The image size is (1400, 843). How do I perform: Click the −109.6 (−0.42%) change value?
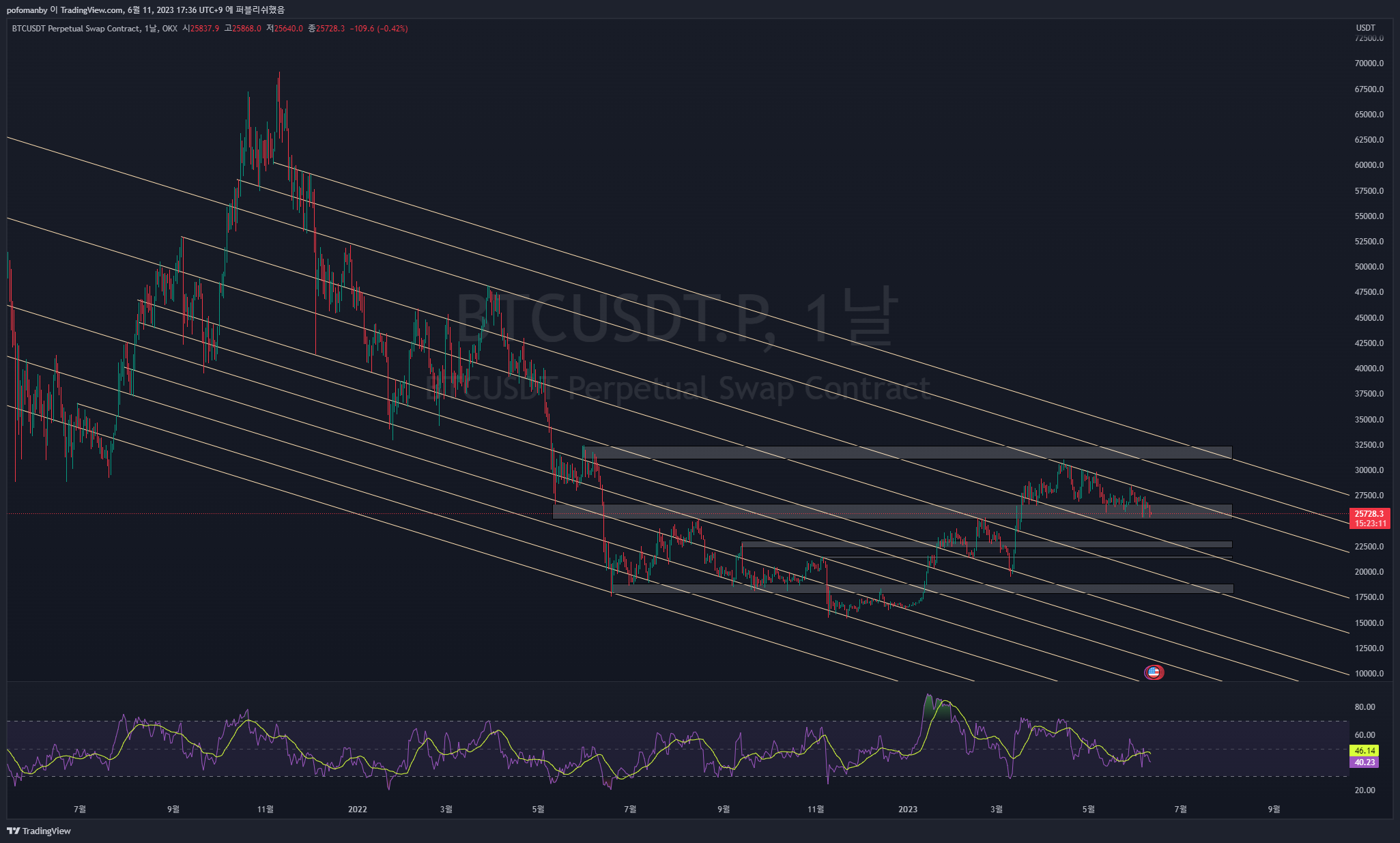pyautogui.click(x=379, y=29)
